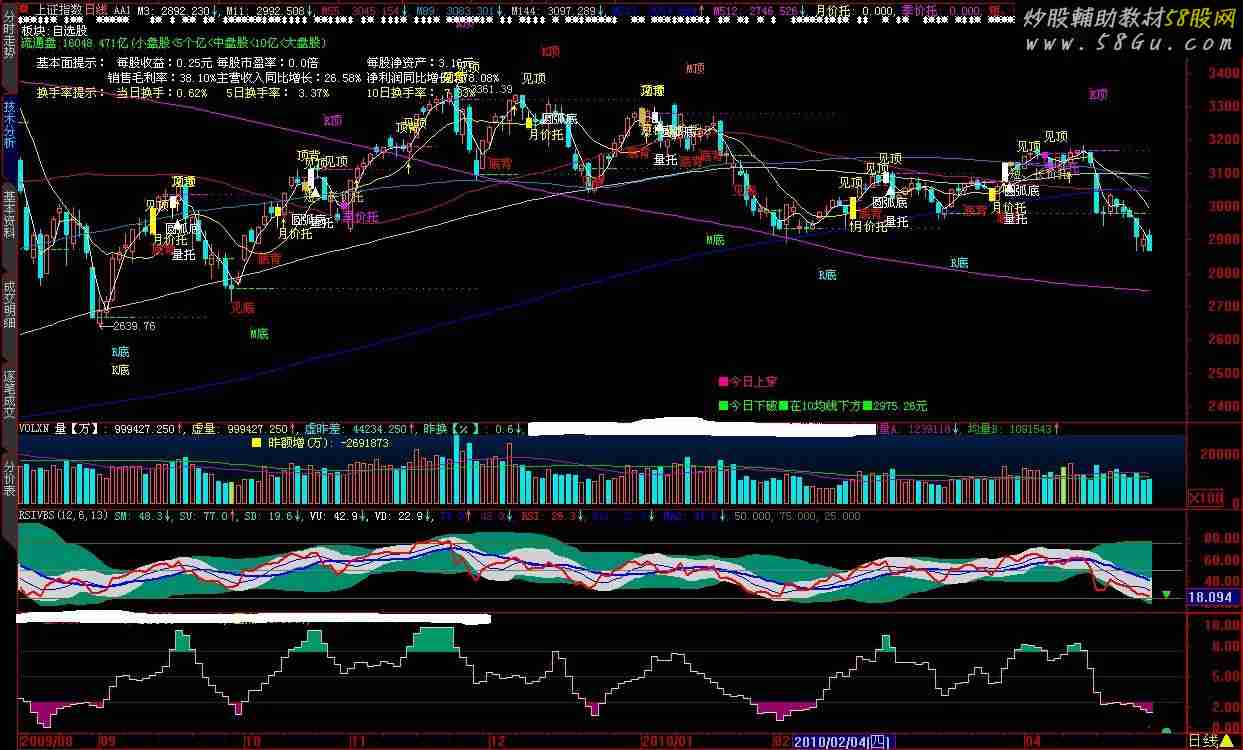
Task: Click the 2975.26元 legend value
Action: [899, 406]
